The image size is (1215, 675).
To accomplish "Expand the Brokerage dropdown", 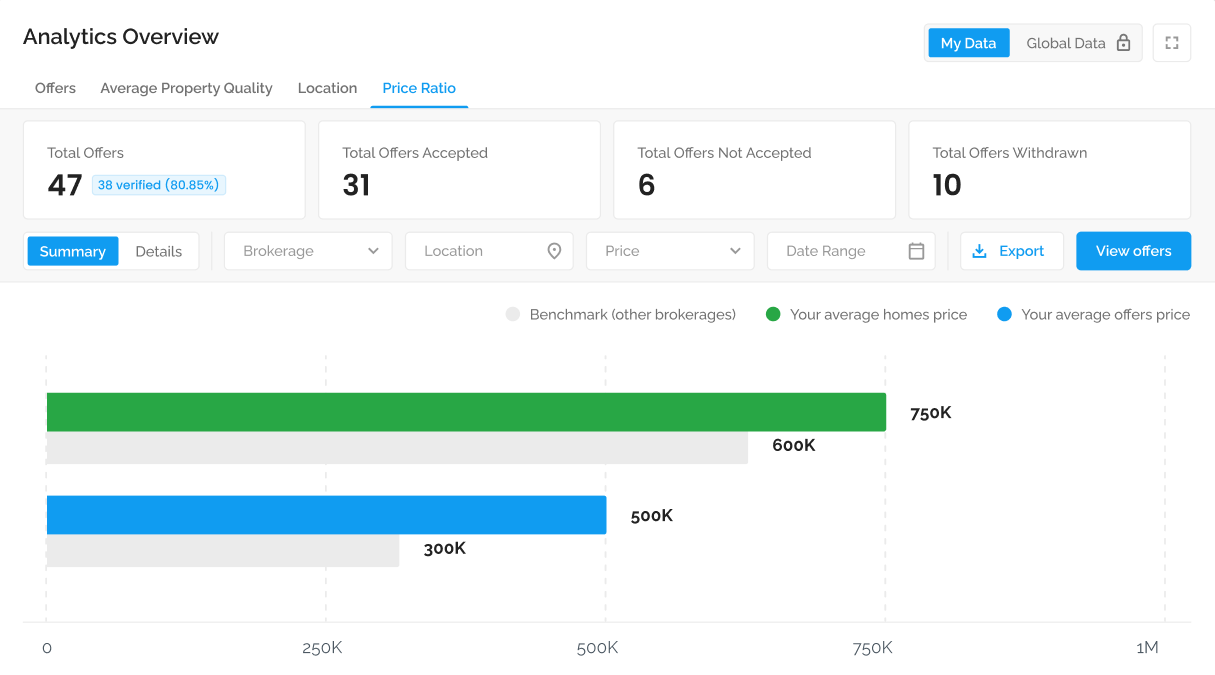I will pyautogui.click(x=308, y=251).
